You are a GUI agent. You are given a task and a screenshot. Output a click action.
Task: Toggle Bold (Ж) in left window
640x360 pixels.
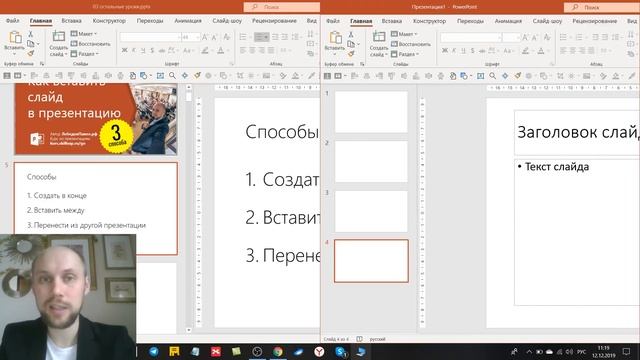pyautogui.click(x=124, y=51)
